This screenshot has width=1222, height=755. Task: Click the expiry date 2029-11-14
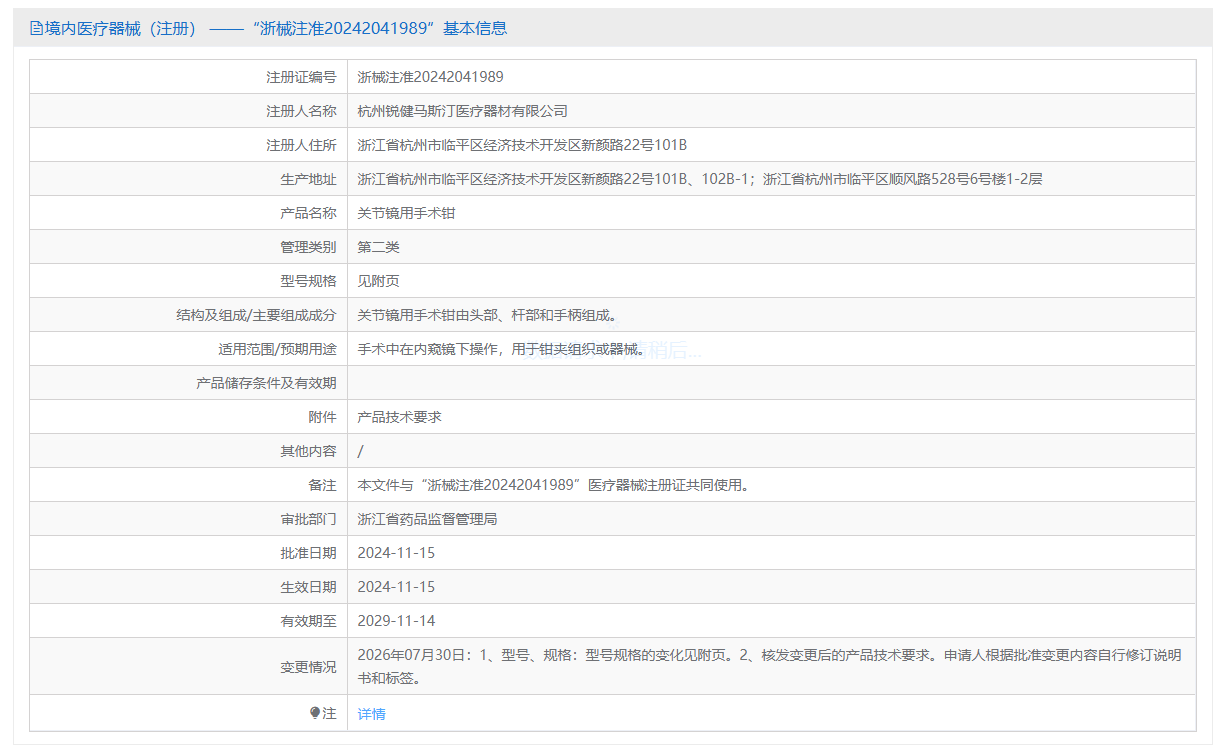(x=397, y=621)
